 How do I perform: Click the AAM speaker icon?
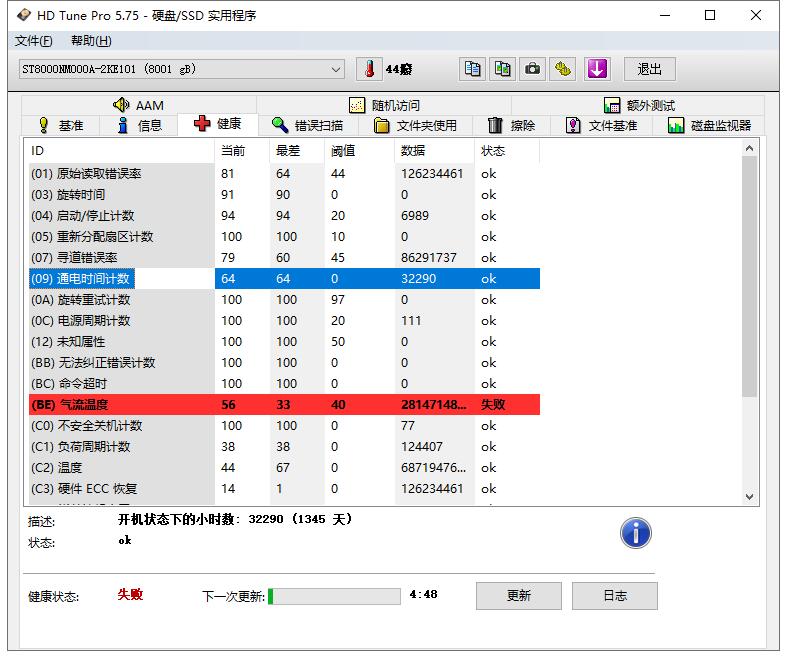(x=121, y=105)
